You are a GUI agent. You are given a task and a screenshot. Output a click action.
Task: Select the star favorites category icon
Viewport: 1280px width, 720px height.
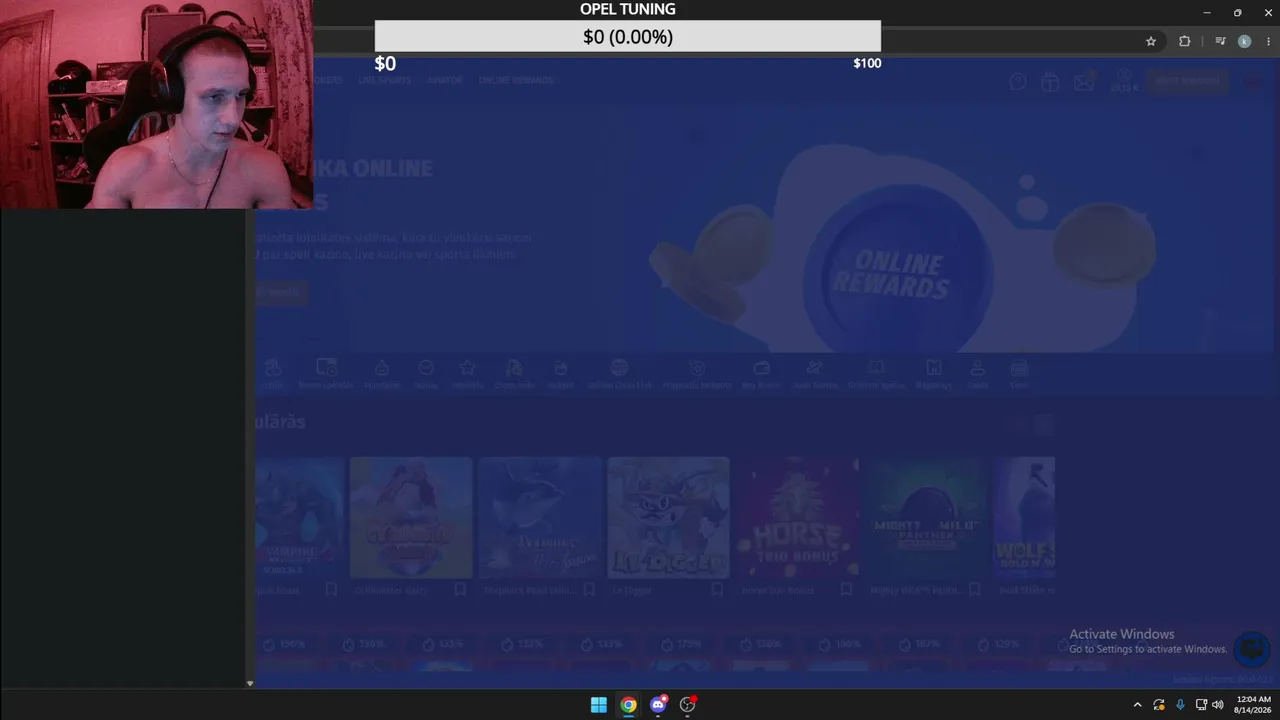click(x=467, y=368)
